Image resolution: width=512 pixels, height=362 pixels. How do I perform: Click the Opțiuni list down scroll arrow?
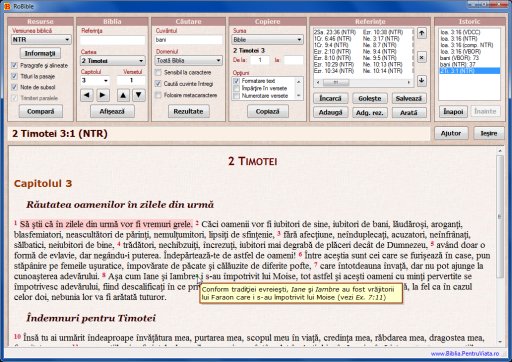click(299, 96)
